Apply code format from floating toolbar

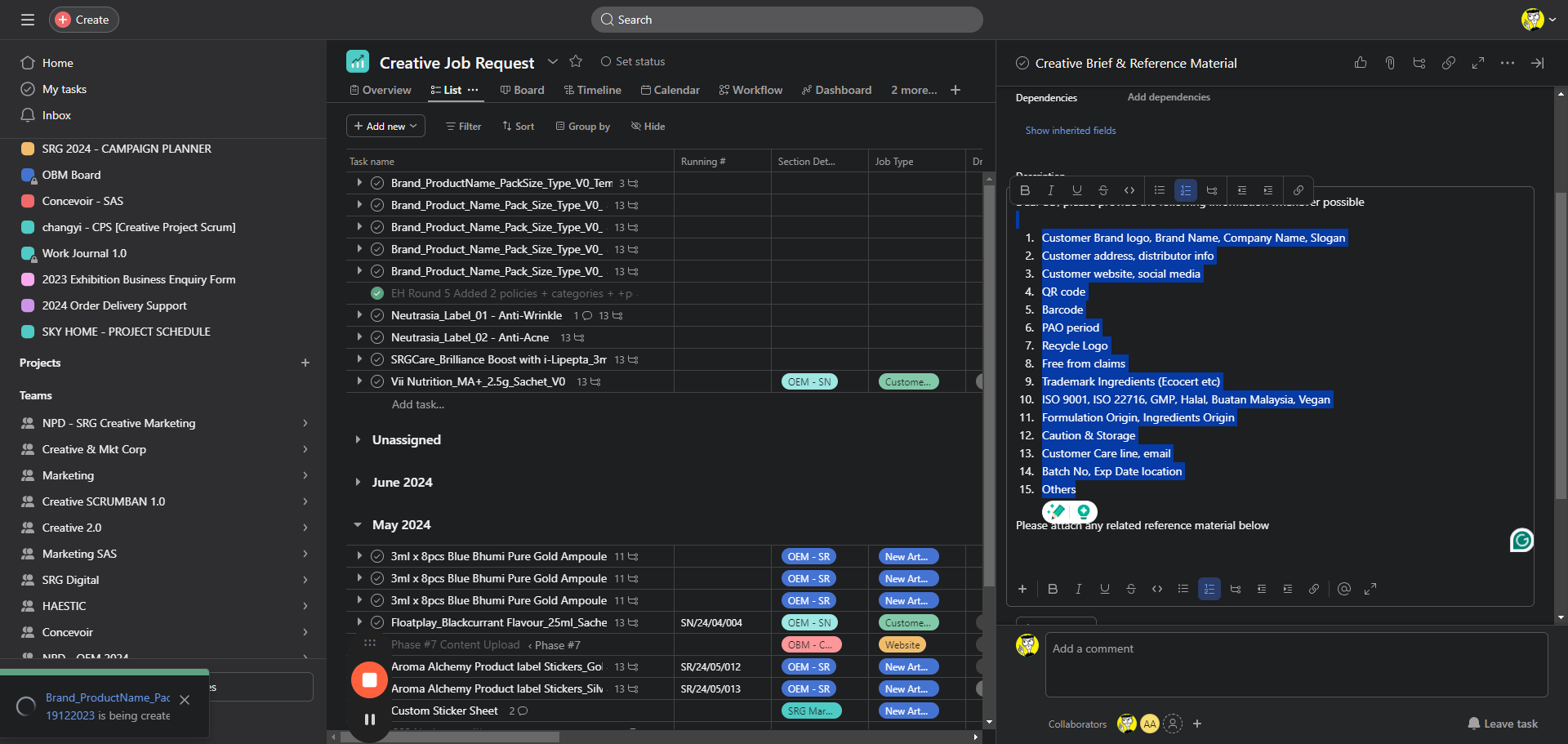[x=1129, y=190]
